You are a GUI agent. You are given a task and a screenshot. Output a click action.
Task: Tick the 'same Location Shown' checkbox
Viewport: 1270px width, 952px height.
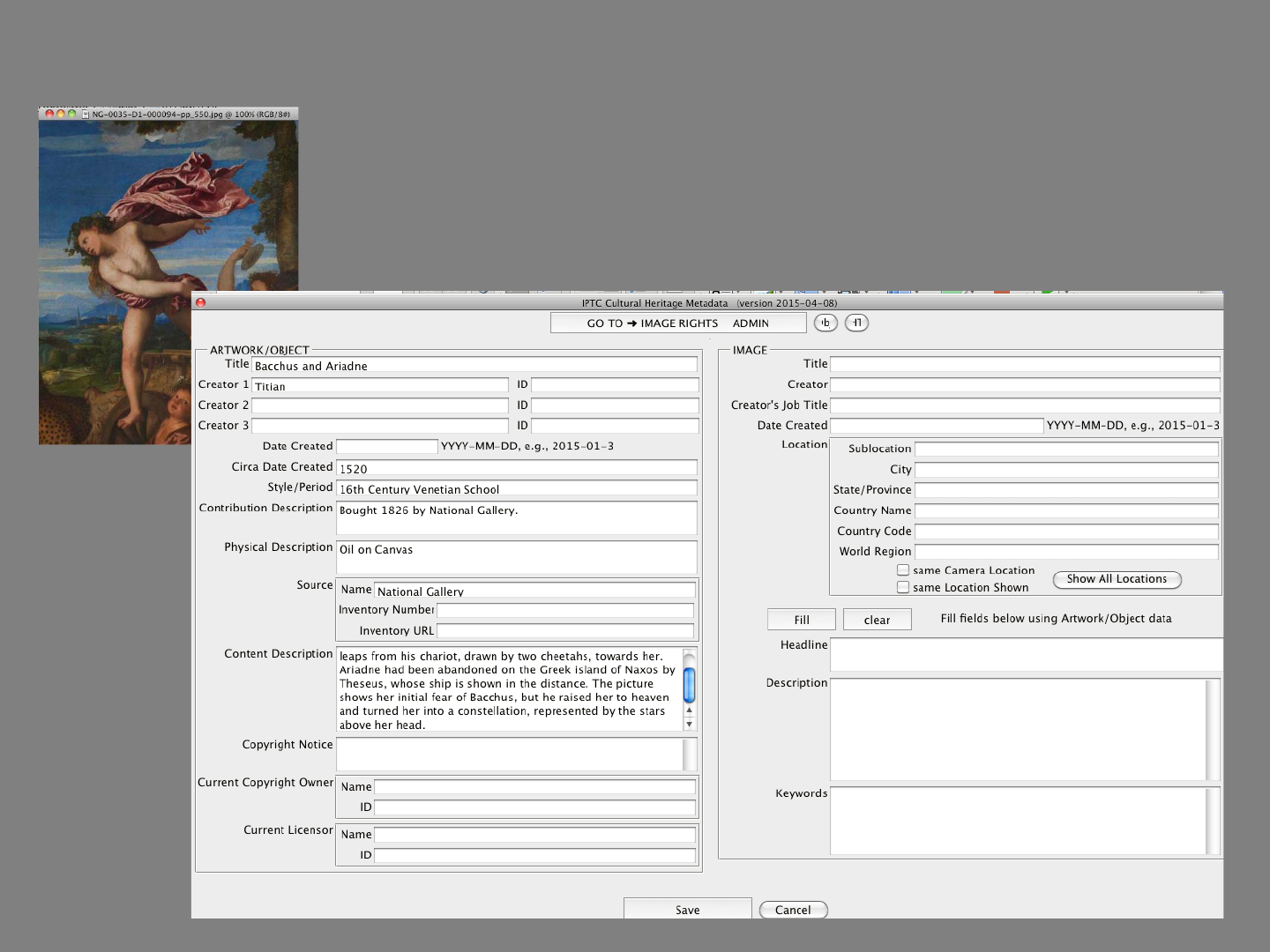pos(902,587)
